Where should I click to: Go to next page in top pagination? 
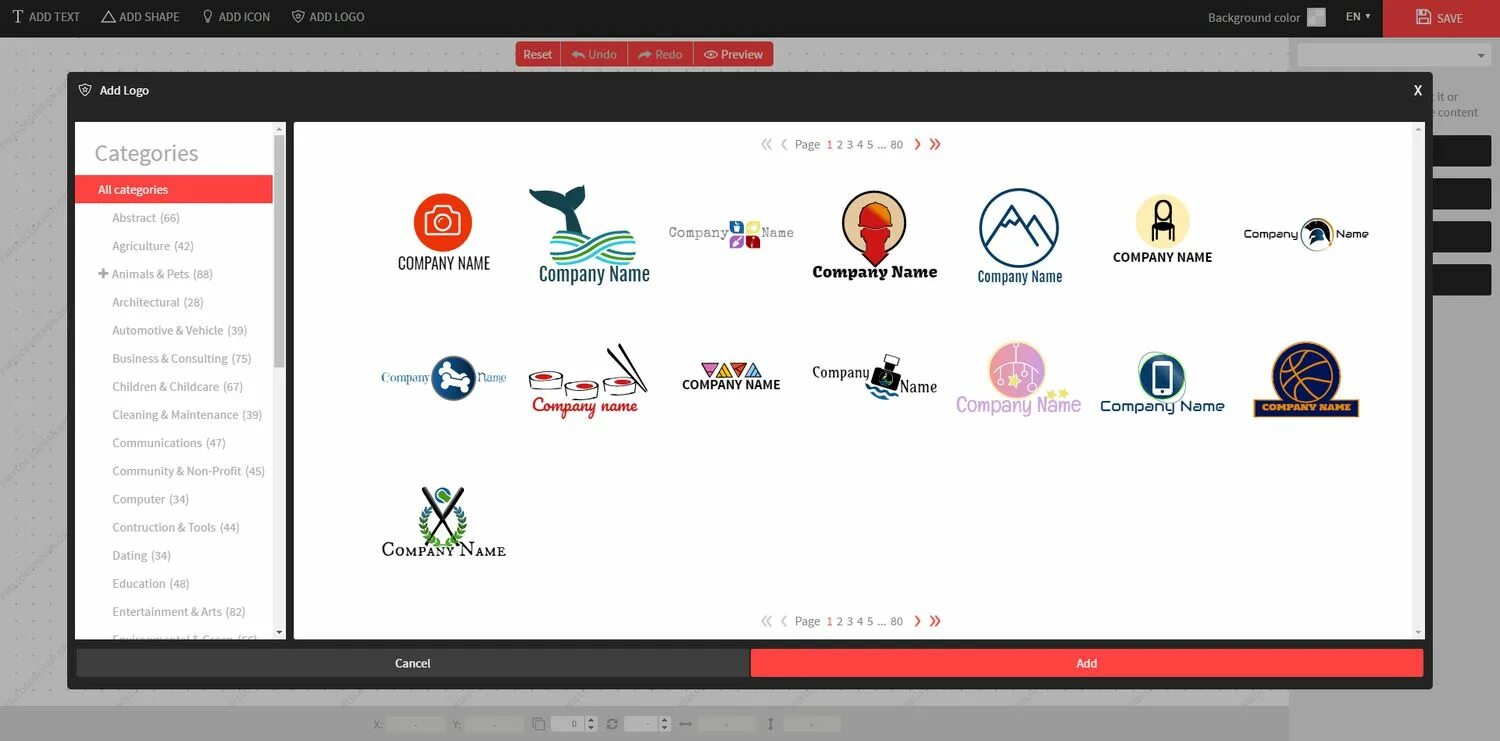pyautogui.click(x=917, y=144)
